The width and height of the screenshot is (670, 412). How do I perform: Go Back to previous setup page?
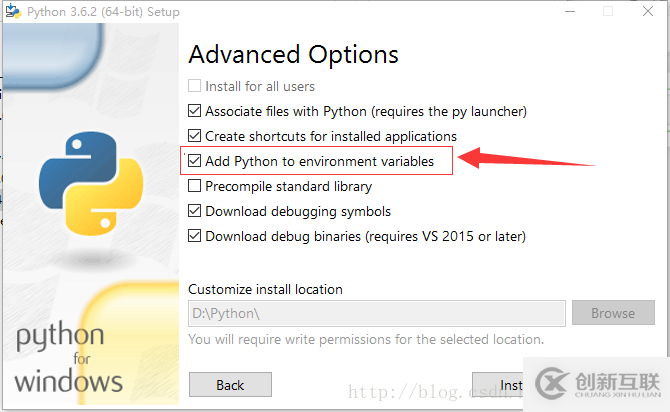point(230,385)
